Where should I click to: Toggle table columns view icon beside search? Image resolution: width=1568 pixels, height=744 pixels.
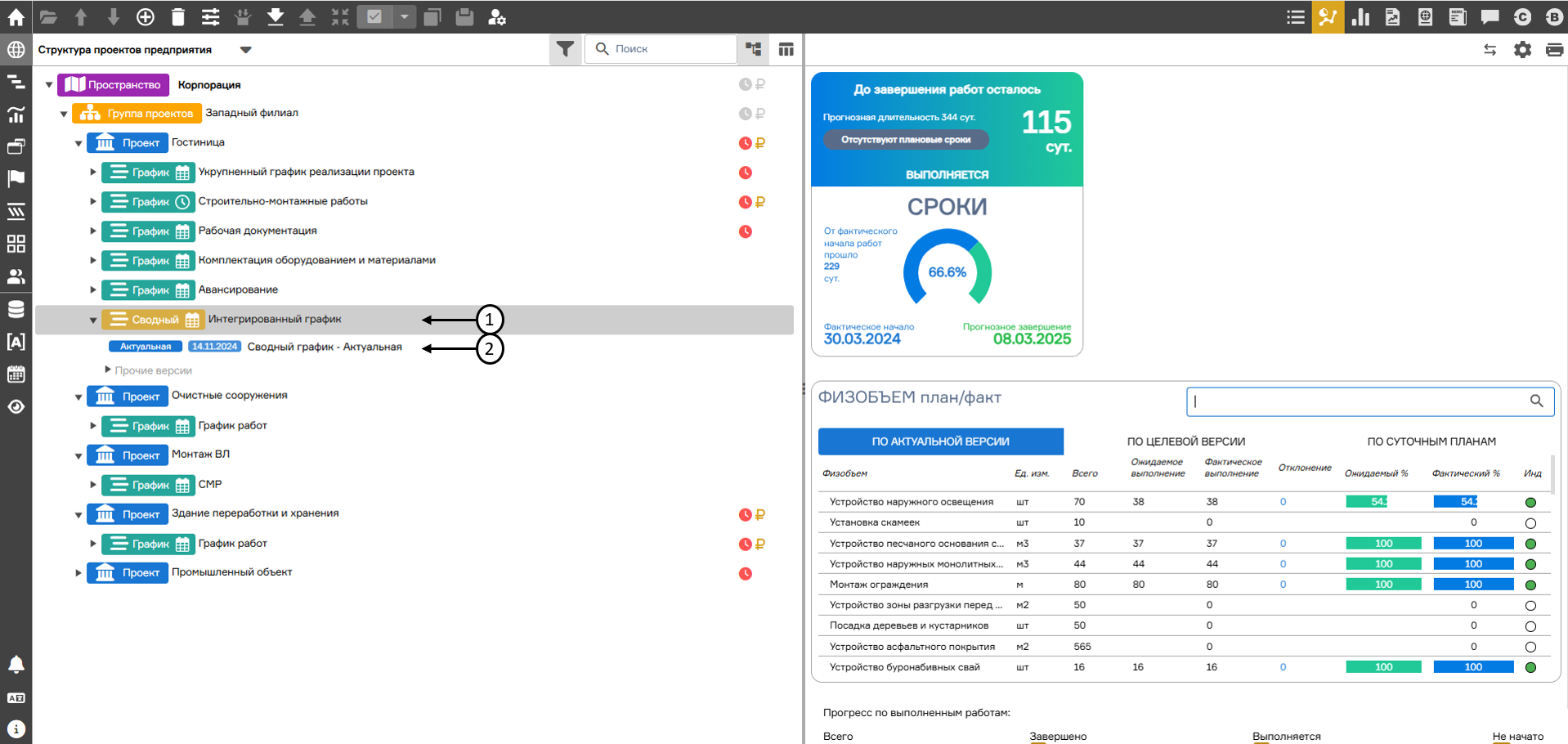click(786, 49)
